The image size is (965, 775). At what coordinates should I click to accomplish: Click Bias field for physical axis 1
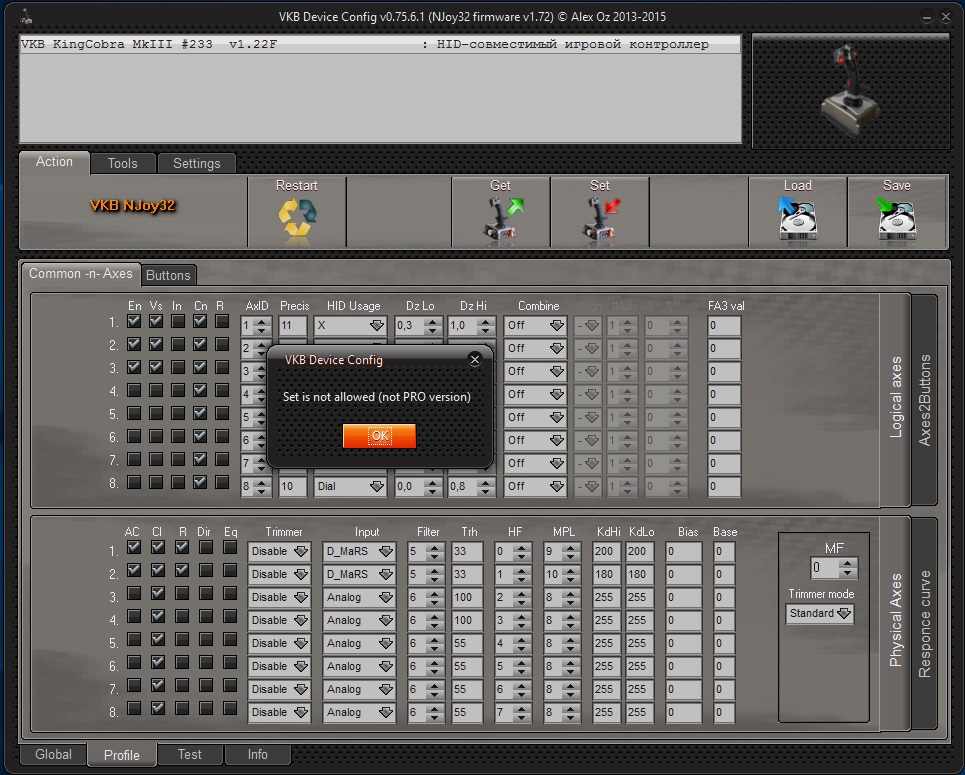click(x=683, y=552)
